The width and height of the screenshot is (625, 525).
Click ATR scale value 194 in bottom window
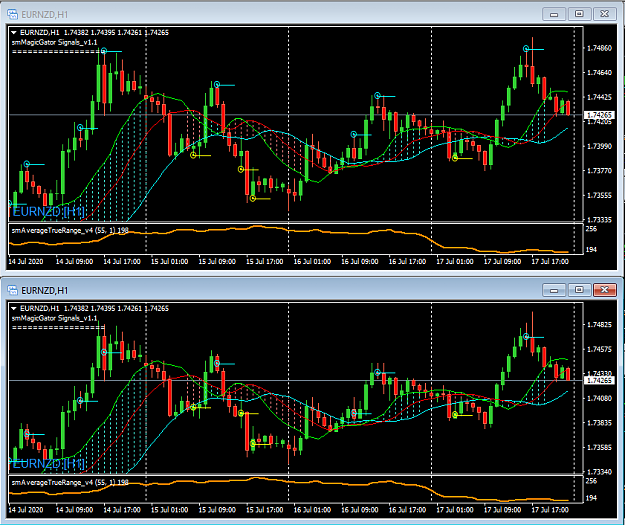tap(591, 498)
